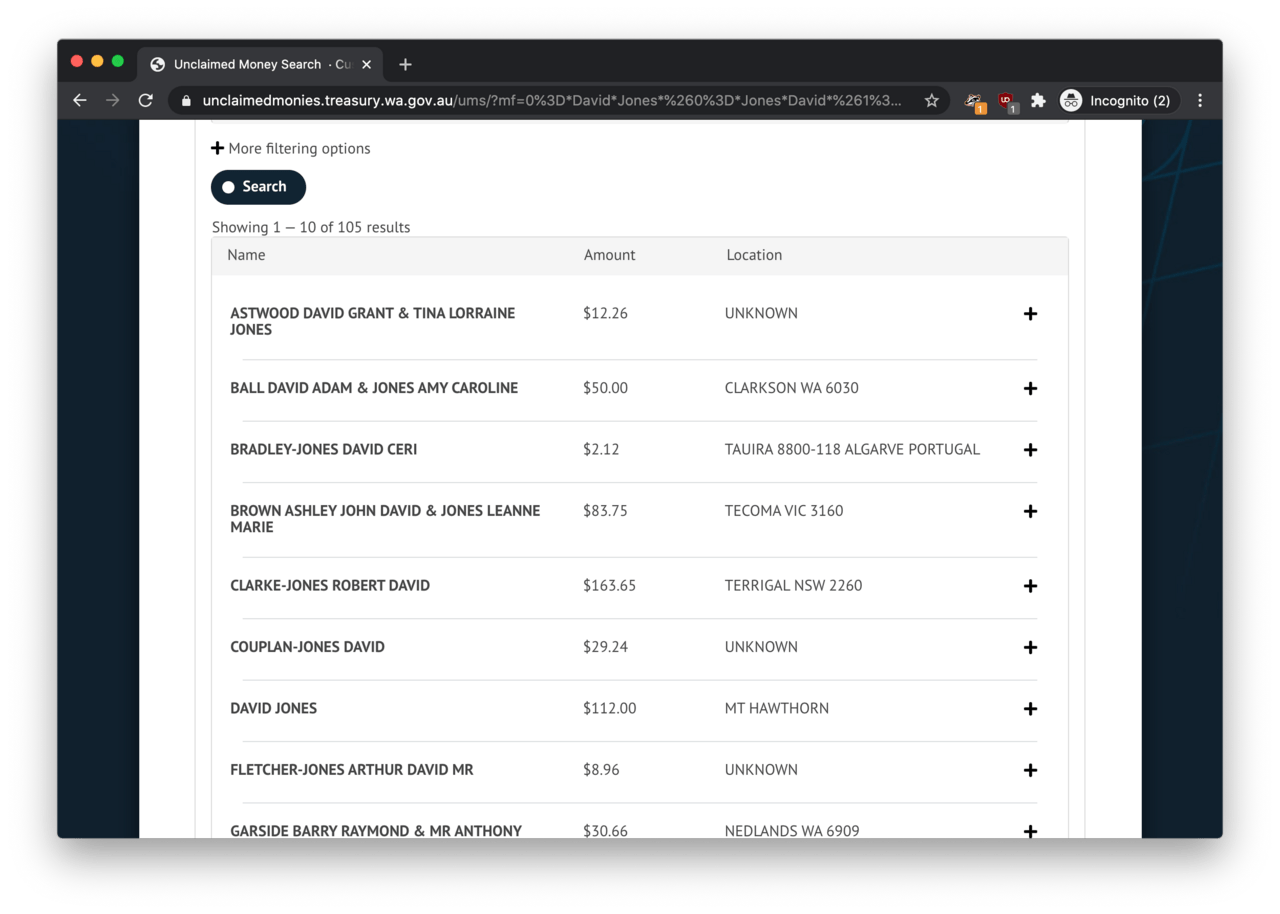1280x914 pixels.
Task: Click the name BALL DAVID ADAM & JONES AMY CAROLINE
Action: pos(374,388)
